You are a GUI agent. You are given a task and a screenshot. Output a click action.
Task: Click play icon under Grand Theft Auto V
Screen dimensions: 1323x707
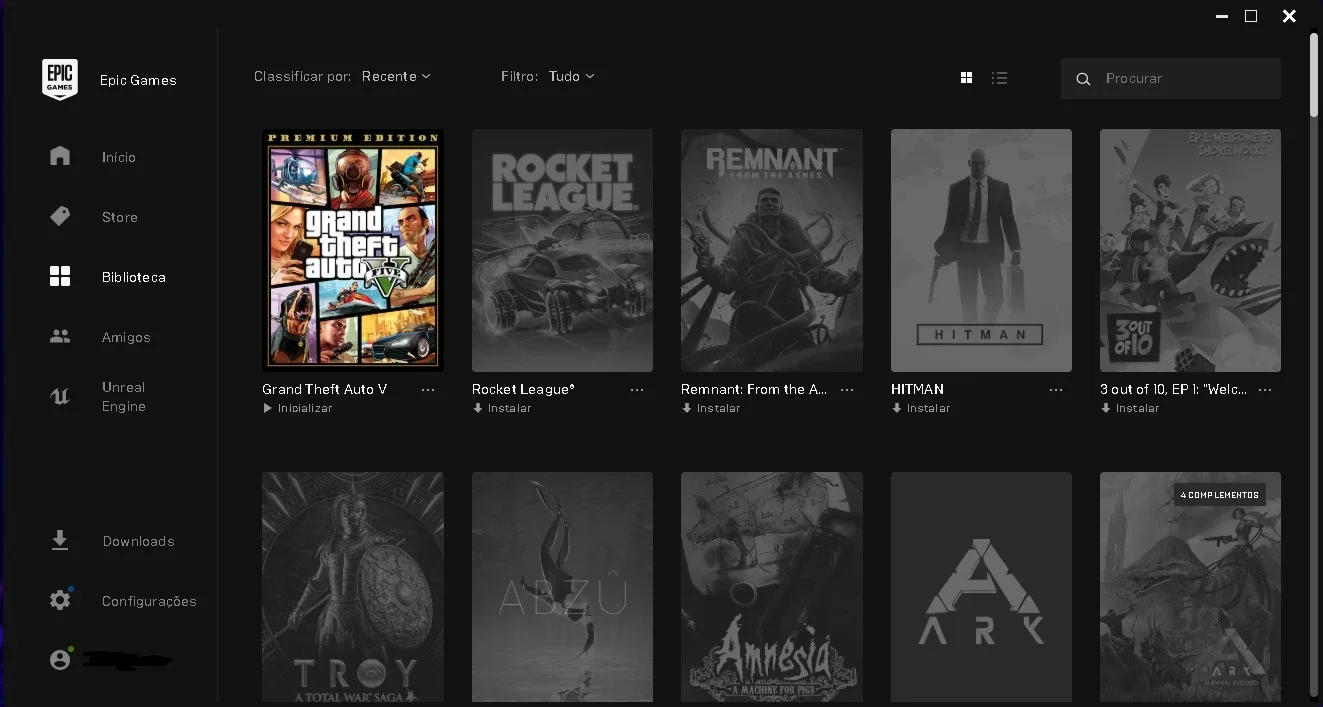coord(267,408)
